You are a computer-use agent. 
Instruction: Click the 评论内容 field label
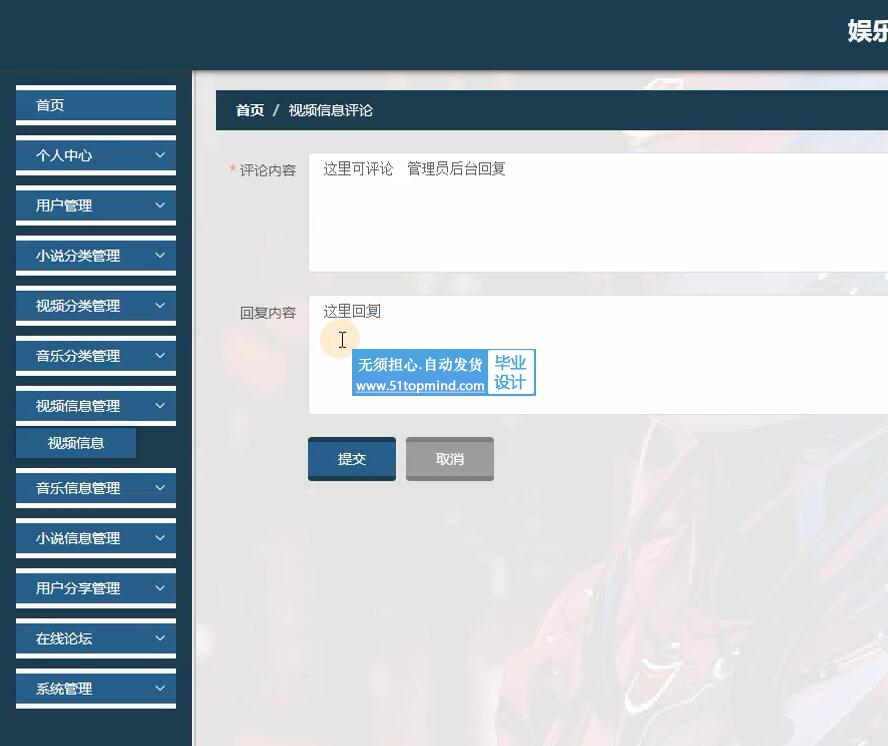pyautogui.click(x=267, y=170)
